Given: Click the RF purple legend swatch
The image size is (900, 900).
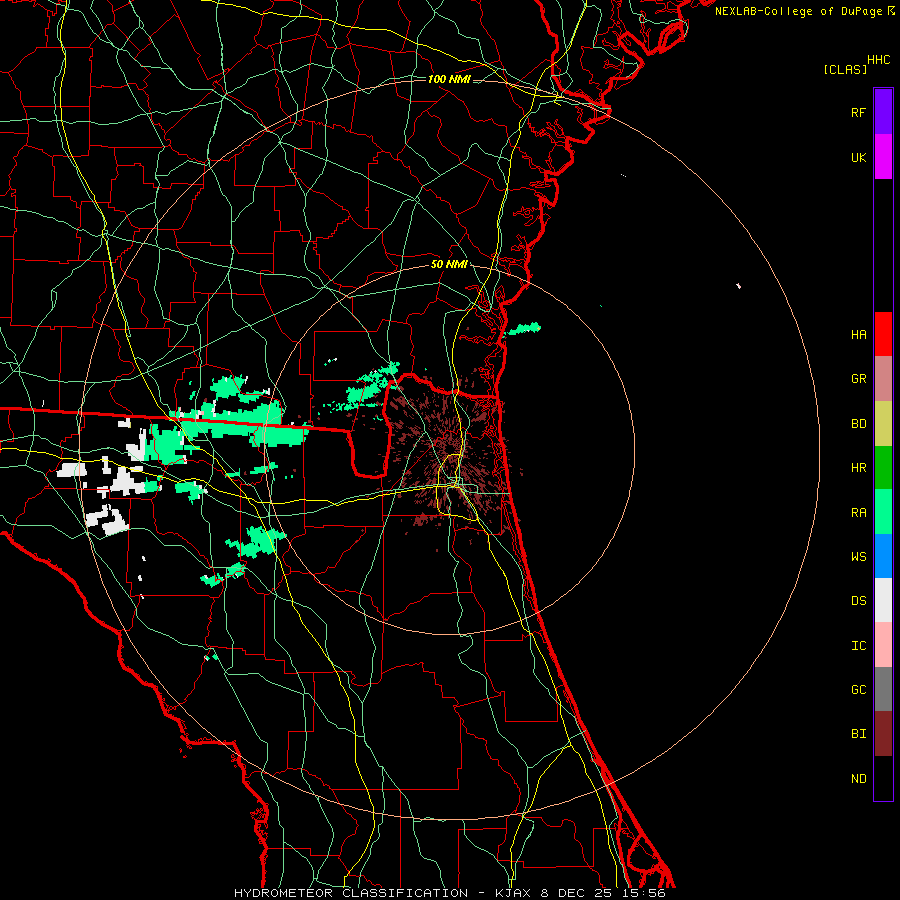Looking at the screenshot, I should point(883,112).
